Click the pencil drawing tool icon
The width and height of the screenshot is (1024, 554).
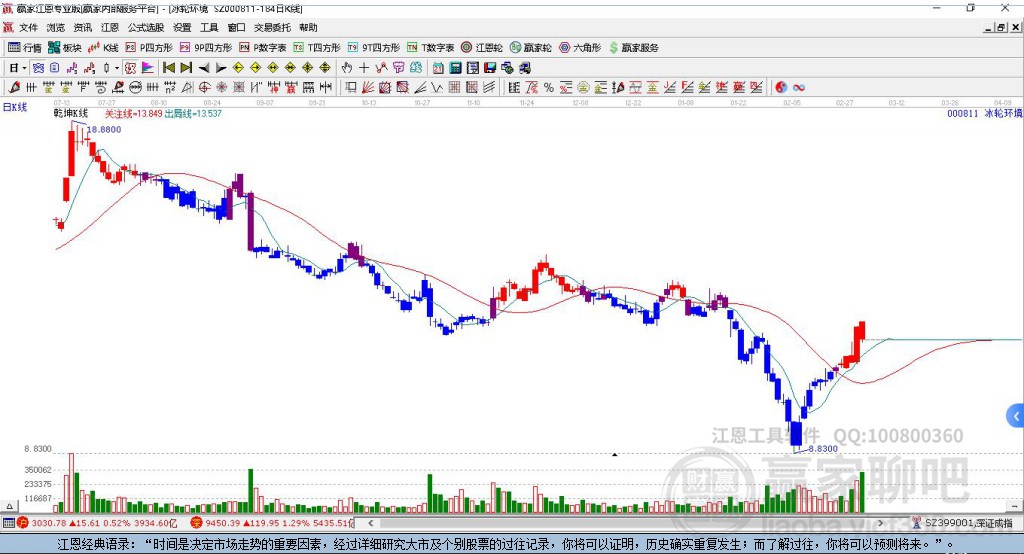coord(14,87)
